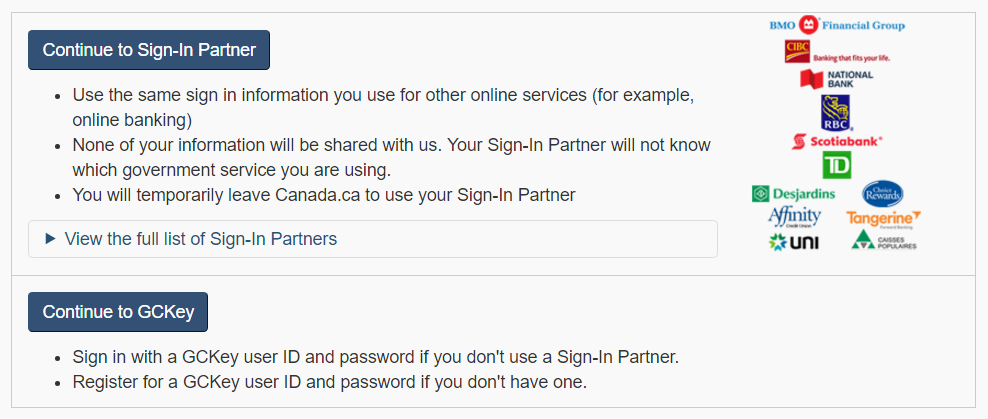This screenshot has width=988, height=419.
Task: Click the RBC lion logo
Action: point(836,113)
